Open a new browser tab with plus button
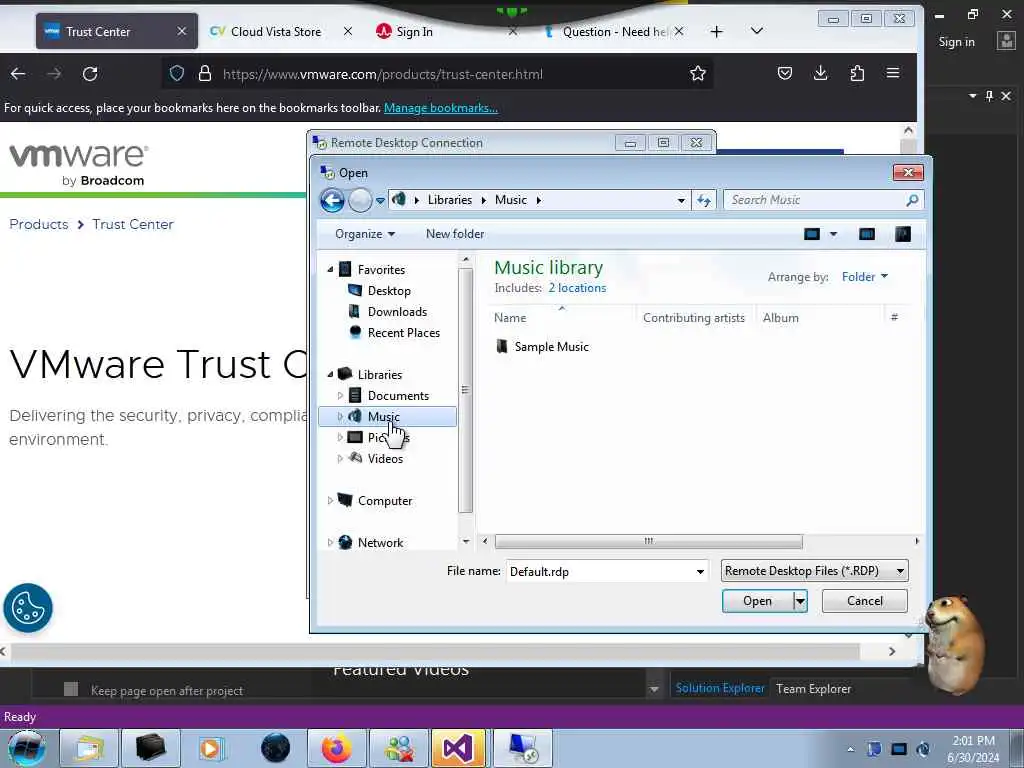This screenshot has width=1024, height=768. coord(716,31)
